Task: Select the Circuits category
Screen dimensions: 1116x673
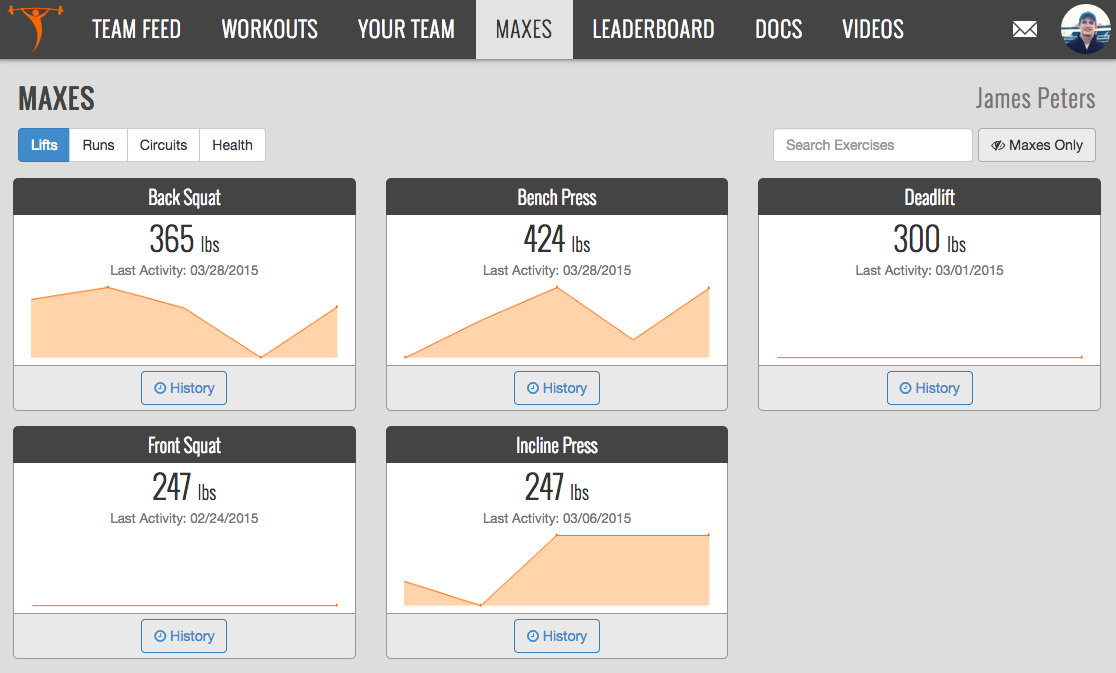Action: click(163, 145)
